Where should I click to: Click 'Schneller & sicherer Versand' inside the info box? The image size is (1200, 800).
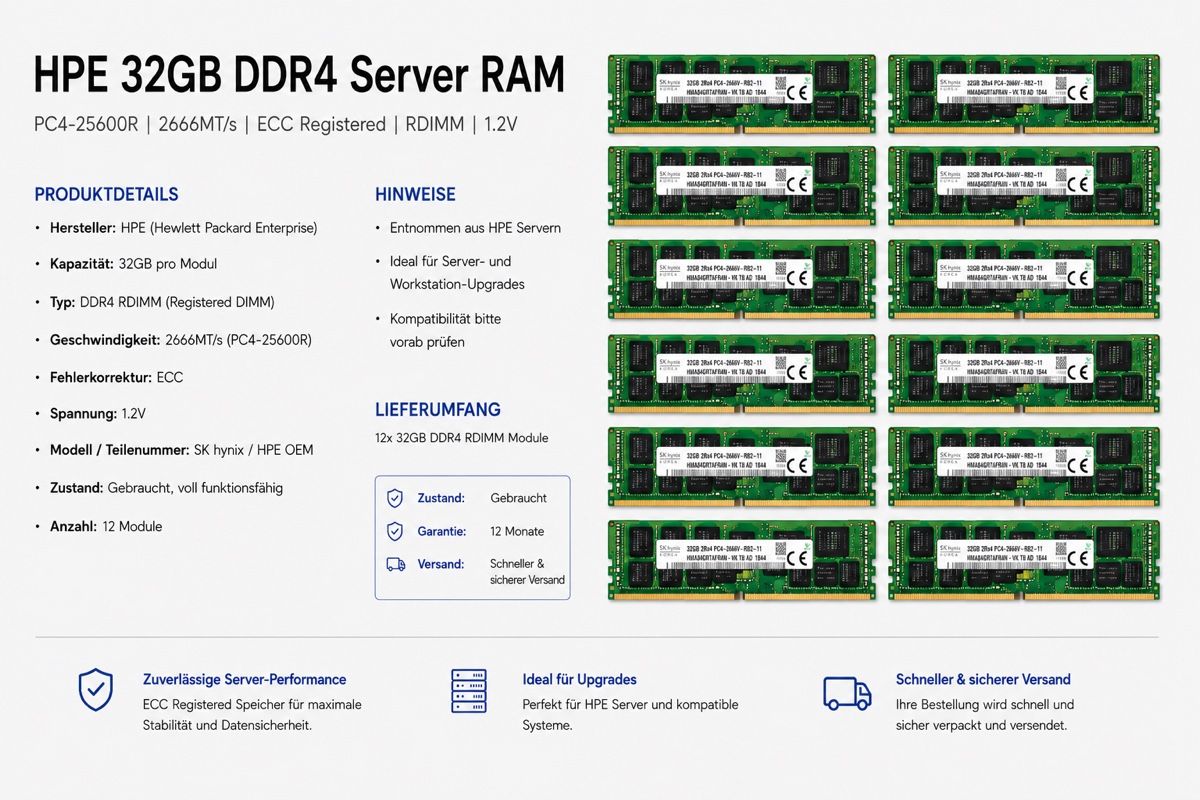pyautogui.click(x=527, y=572)
